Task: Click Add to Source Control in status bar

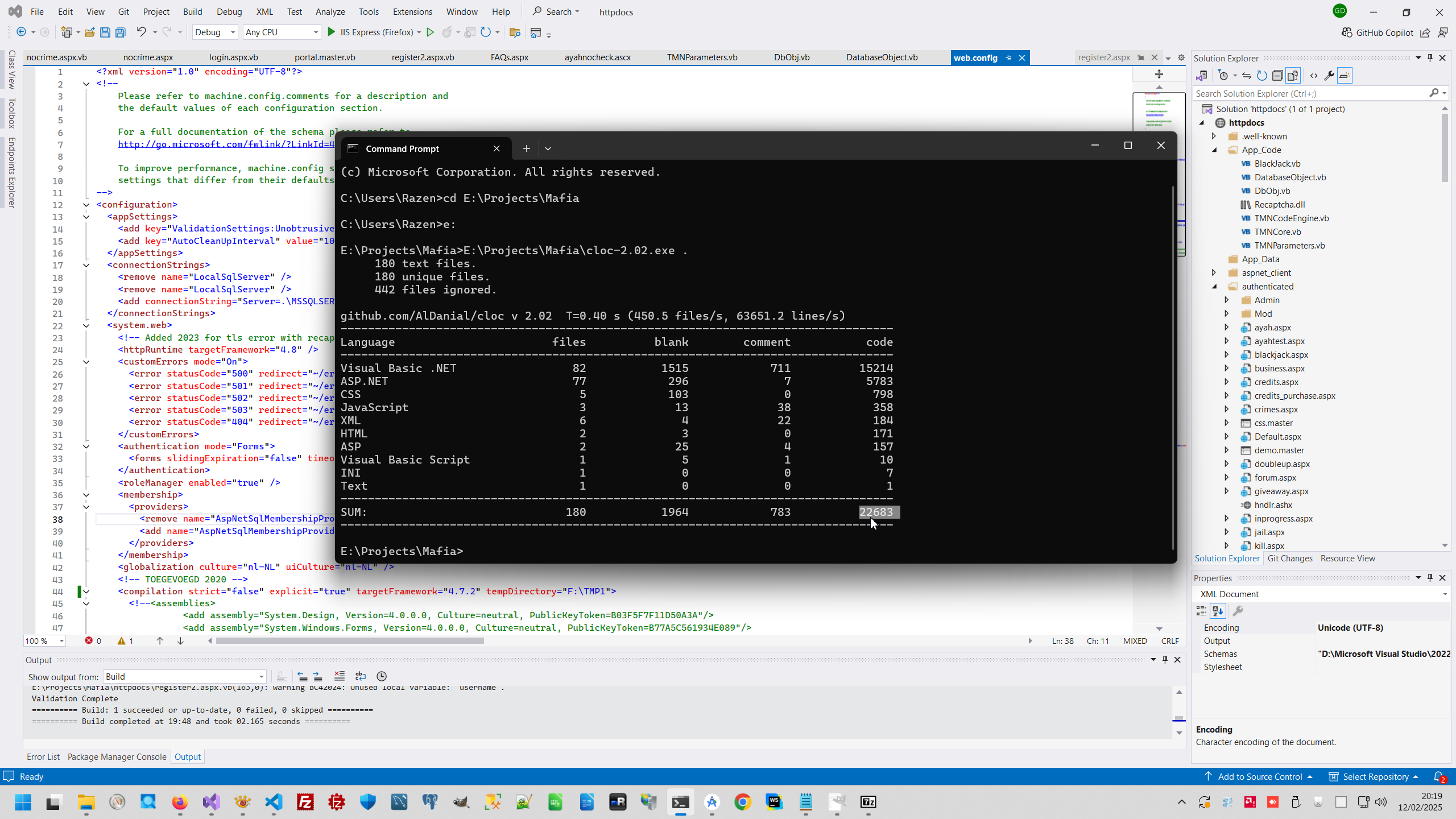Action: click(x=1259, y=776)
